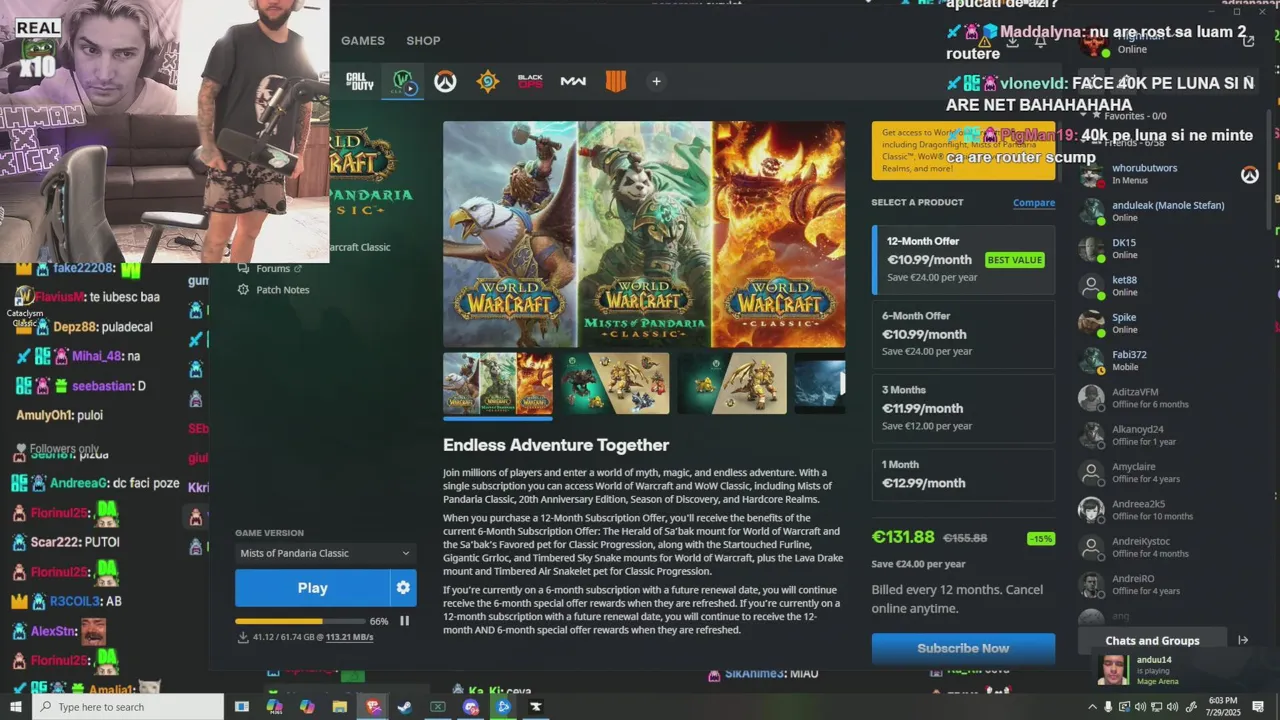Open the downloads icon in header
This screenshot has width=1280, height=720.
click(x=1013, y=41)
